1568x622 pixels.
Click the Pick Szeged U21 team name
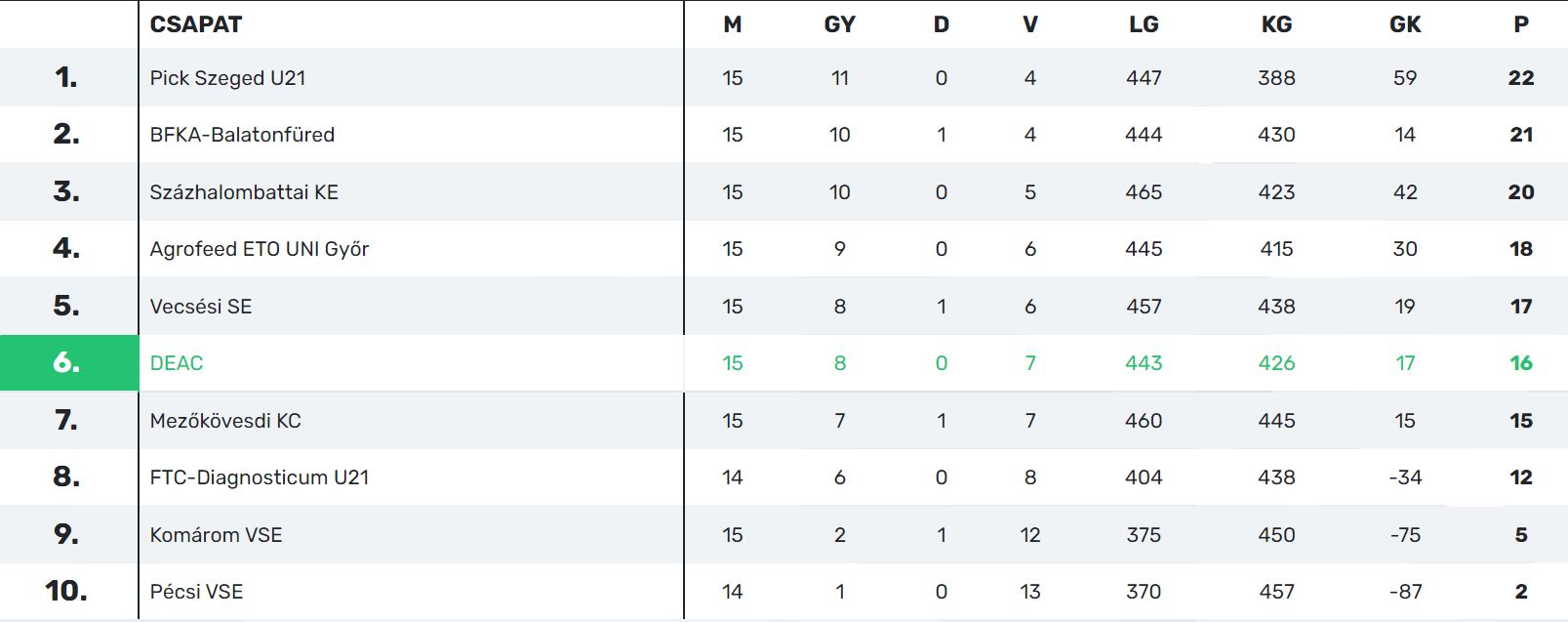tap(227, 78)
